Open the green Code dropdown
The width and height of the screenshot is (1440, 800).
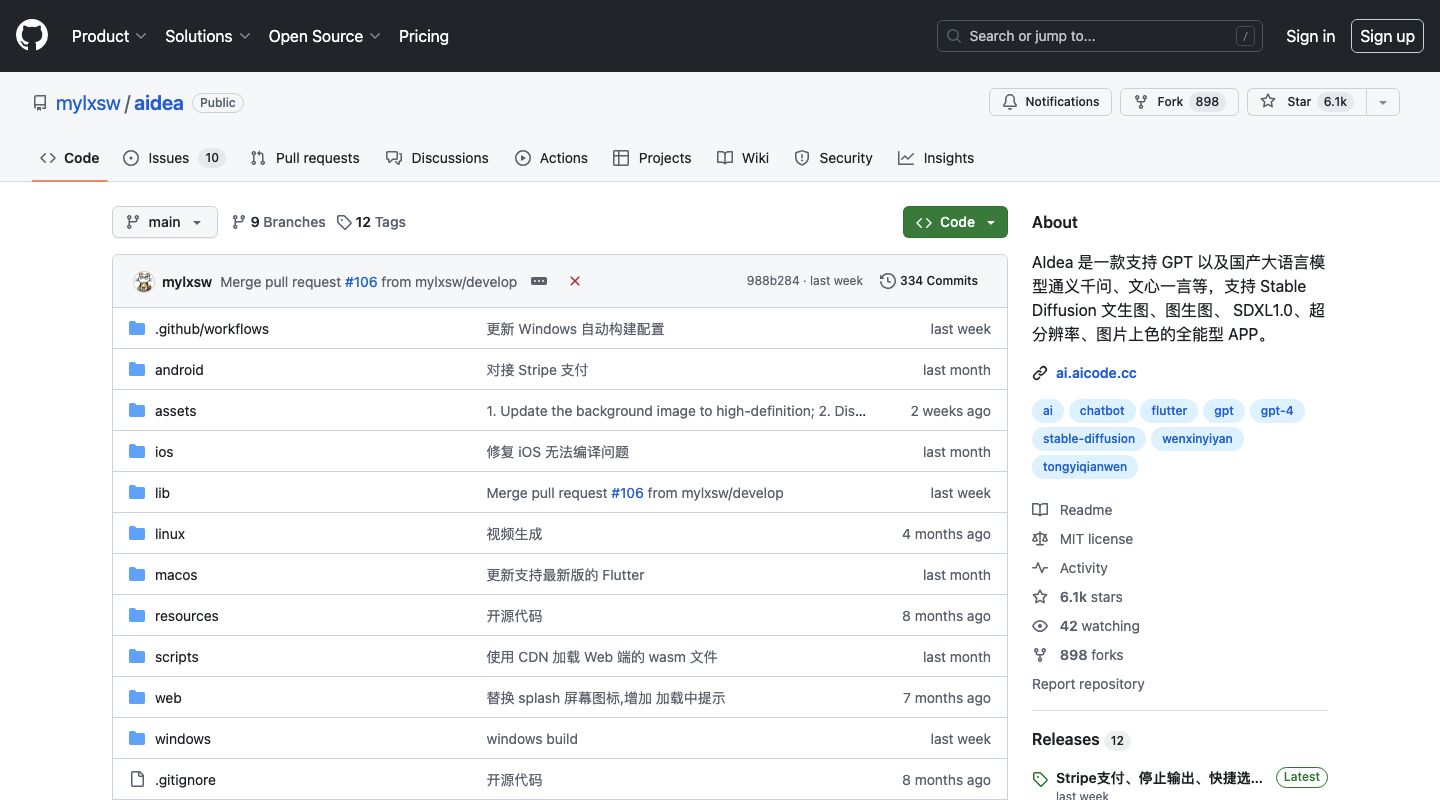pos(955,222)
